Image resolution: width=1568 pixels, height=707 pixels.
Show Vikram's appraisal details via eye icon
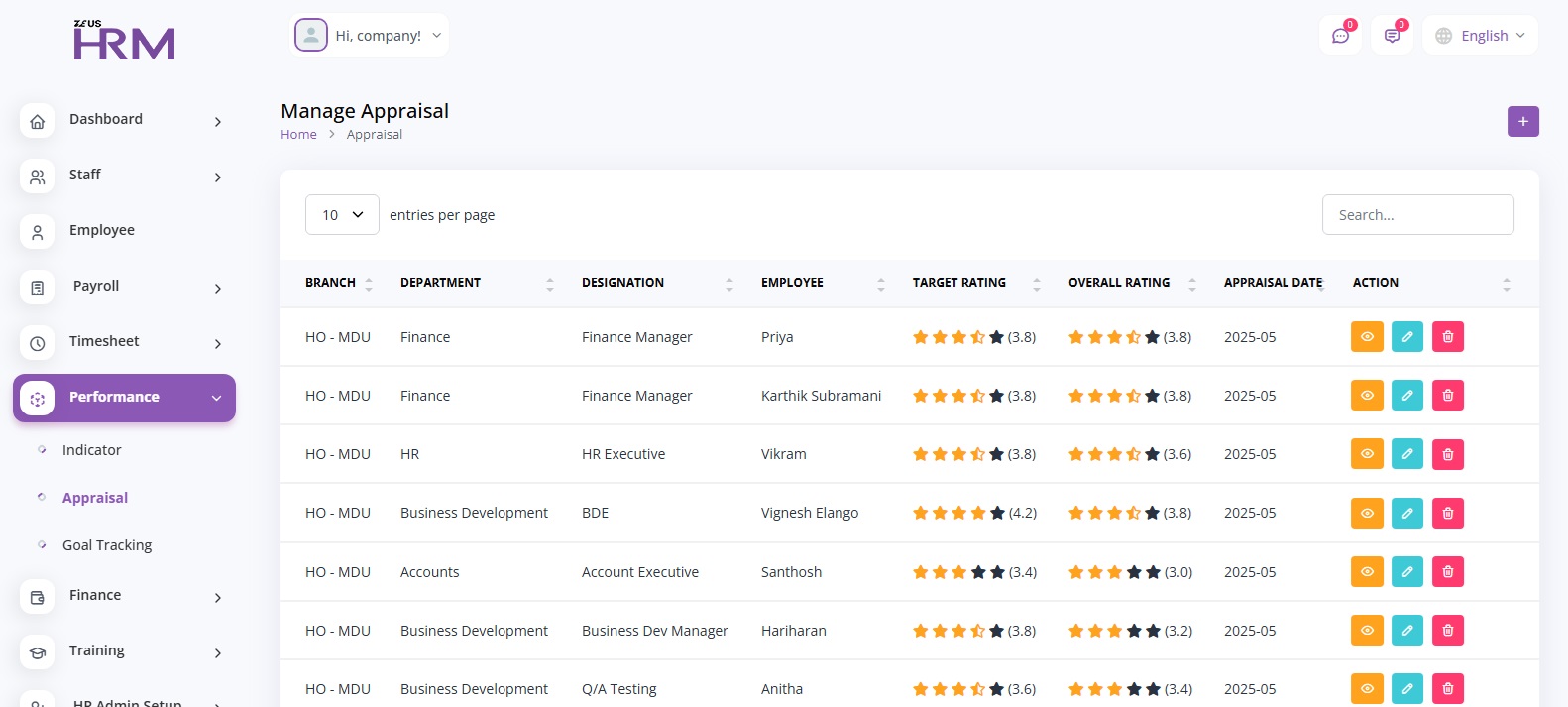click(1367, 454)
